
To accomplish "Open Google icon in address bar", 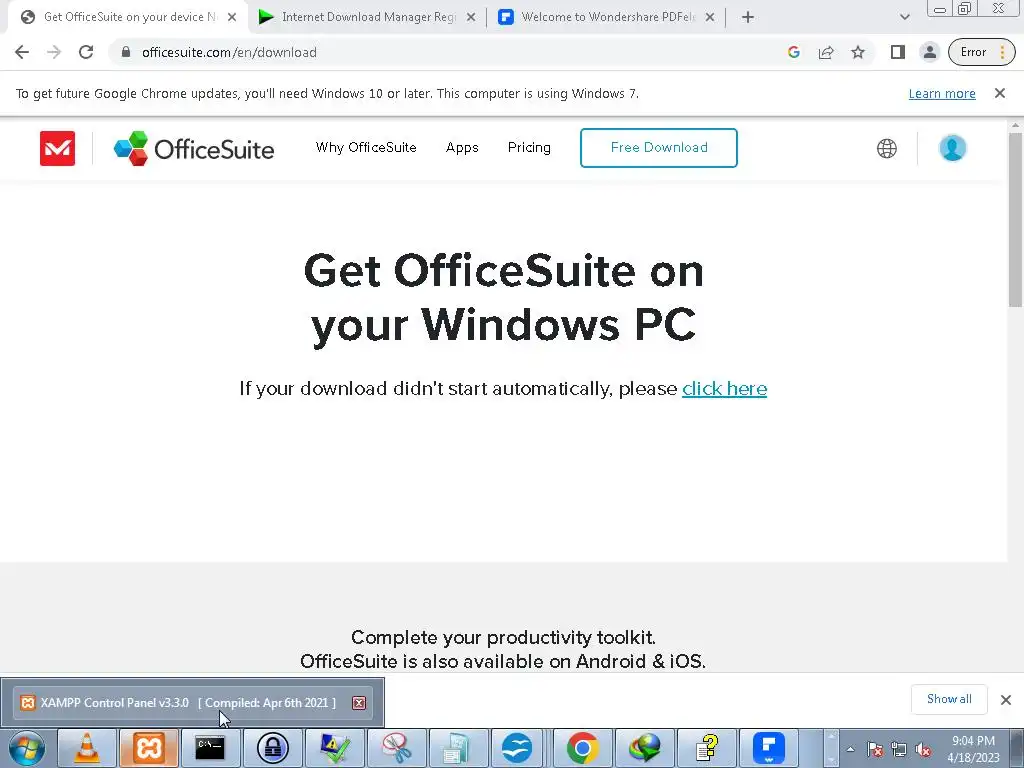I will click(793, 52).
